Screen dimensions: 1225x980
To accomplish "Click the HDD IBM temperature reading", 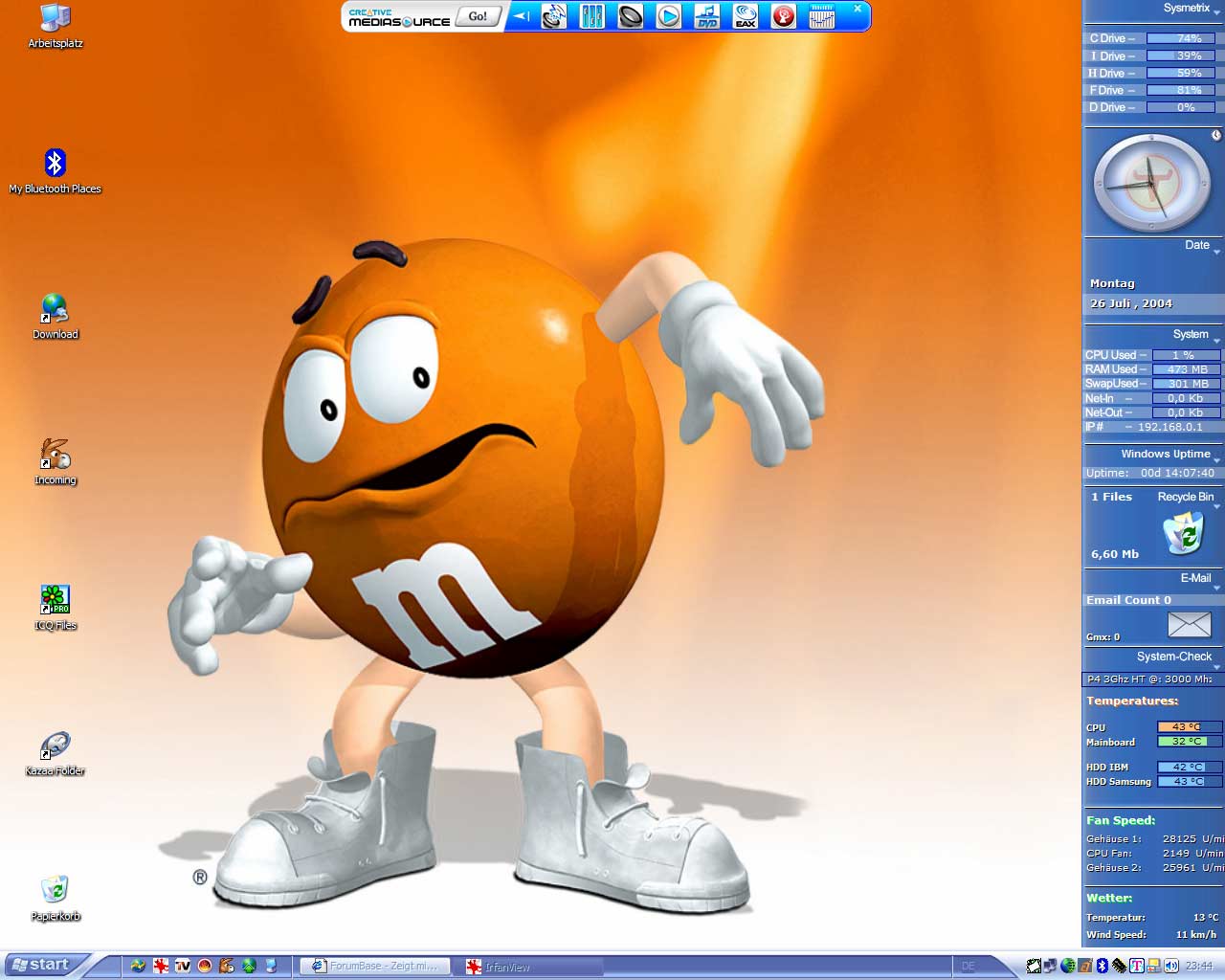I will 1189,767.
